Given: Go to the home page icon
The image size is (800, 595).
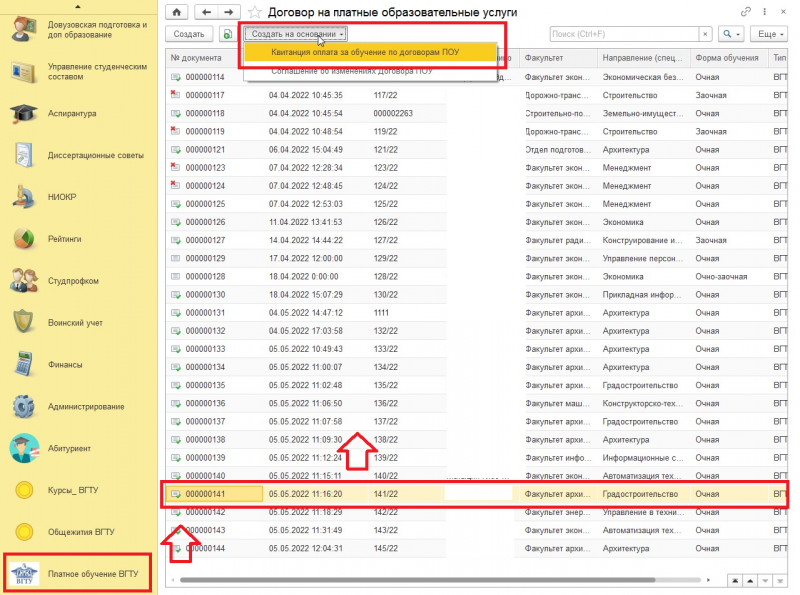Looking at the screenshot, I should point(177,12).
